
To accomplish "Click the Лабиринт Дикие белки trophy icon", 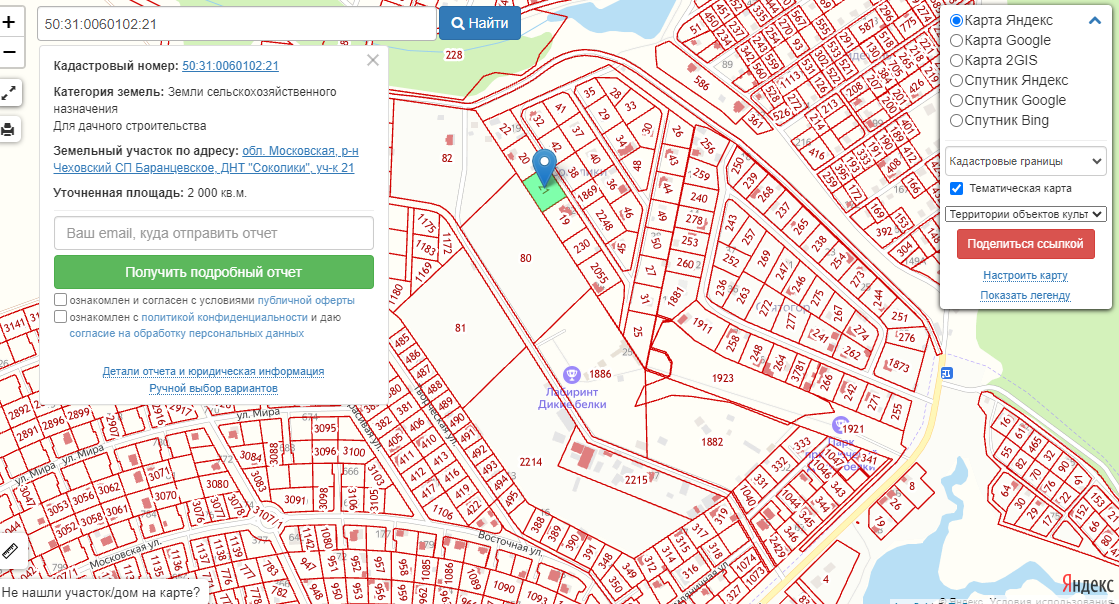I will point(572,375).
